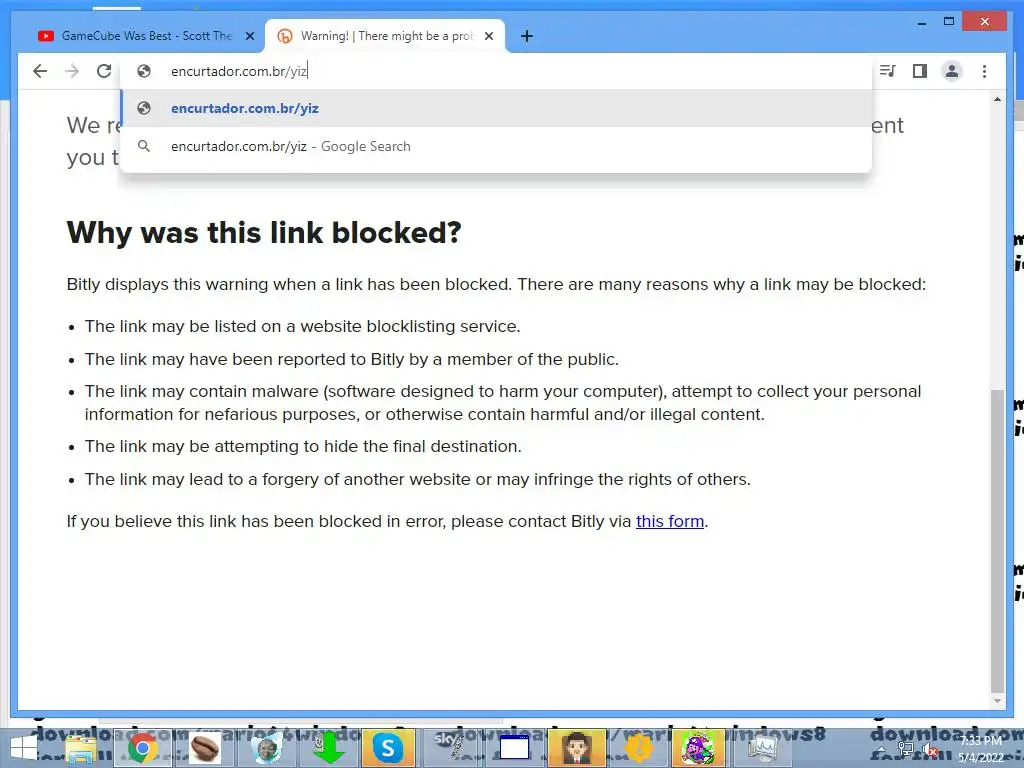The image size is (1024, 768).
Task: Open the blank window taskbar icon
Action: (x=514, y=748)
